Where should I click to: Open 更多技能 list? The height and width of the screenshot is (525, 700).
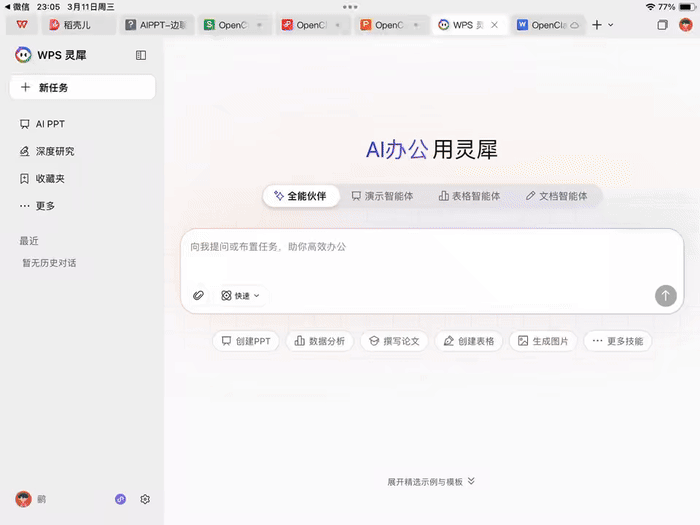(618, 341)
